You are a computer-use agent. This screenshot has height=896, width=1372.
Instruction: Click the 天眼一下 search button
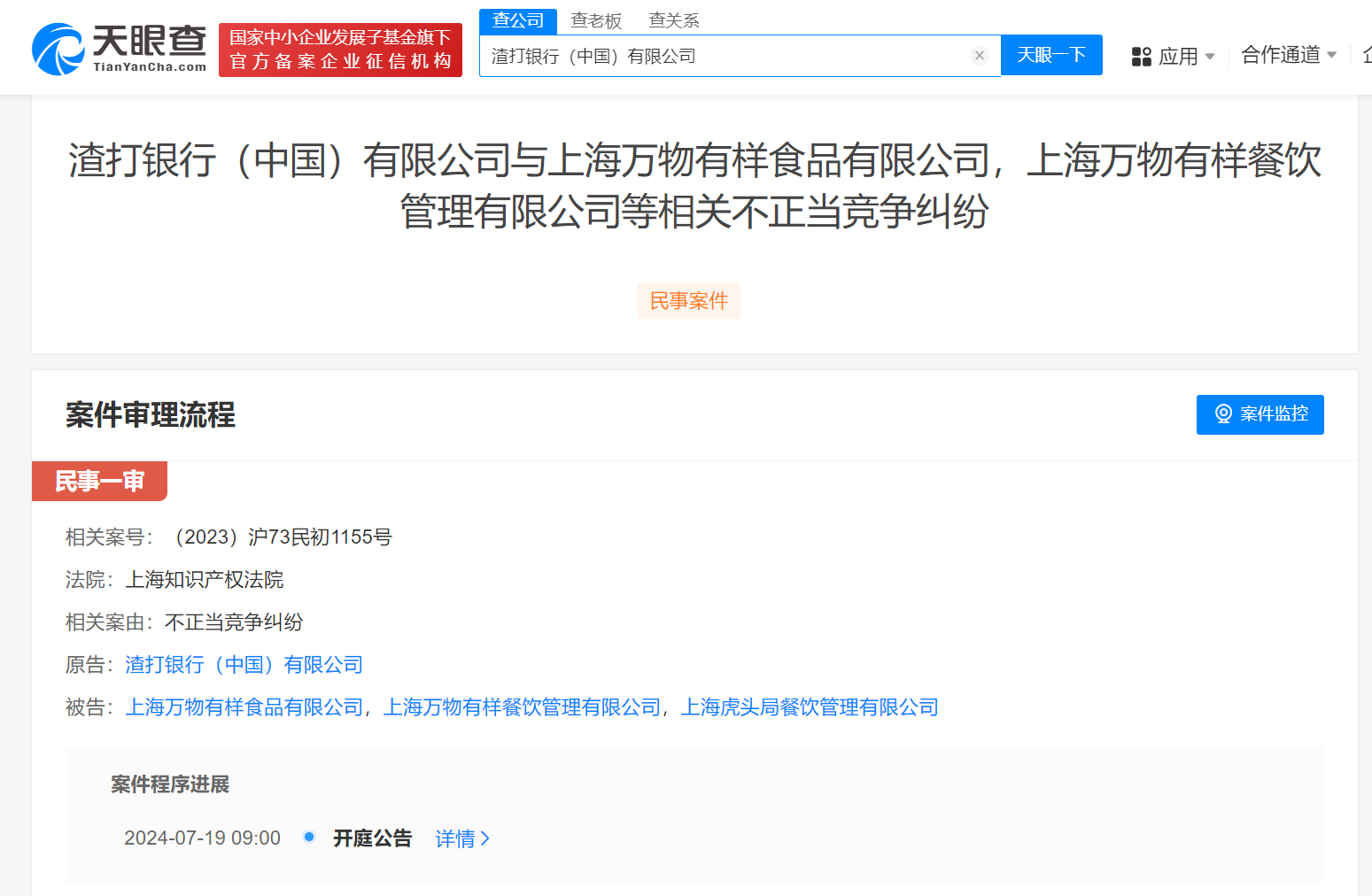(1051, 55)
